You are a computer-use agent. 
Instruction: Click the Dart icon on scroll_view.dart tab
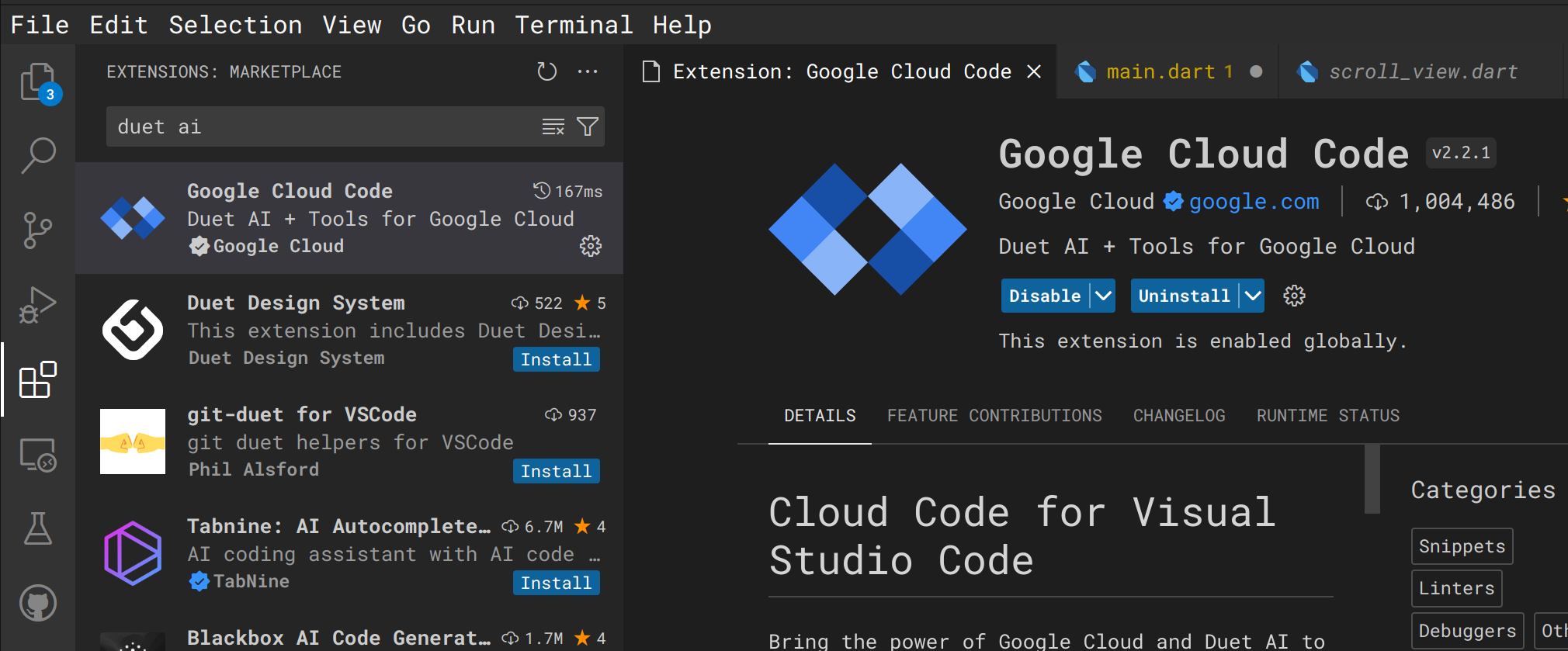[1307, 71]
